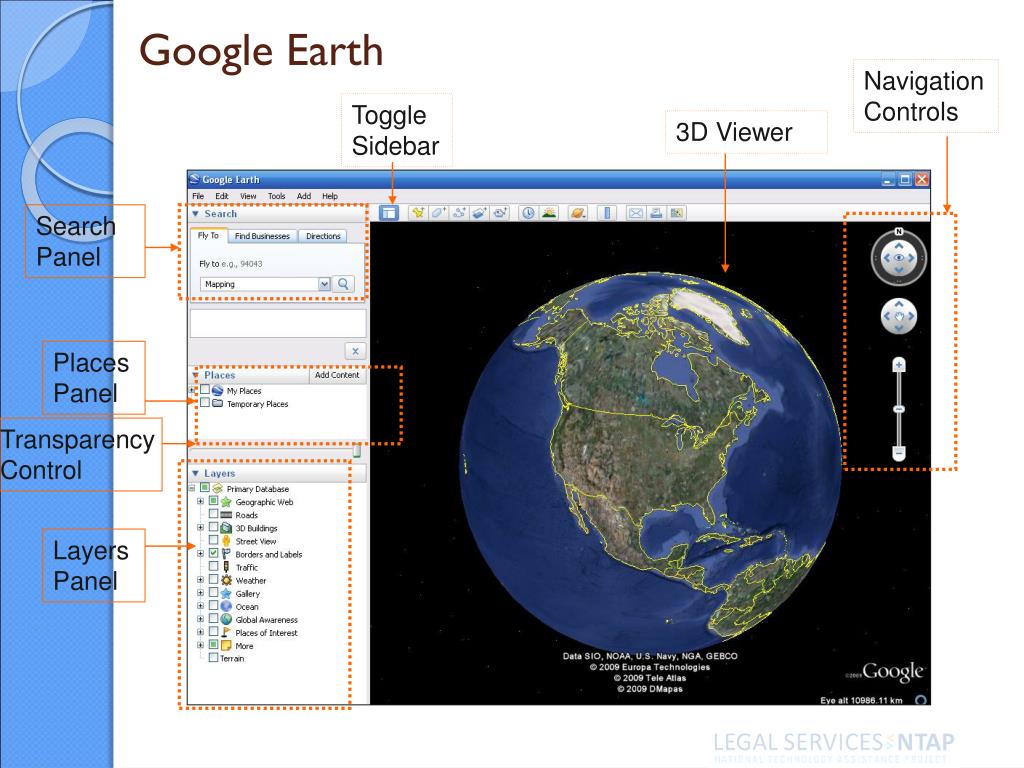The image size is (1024, 768).
Task: Check the Terrain checkbox
Action: click(x=213, y=658)
